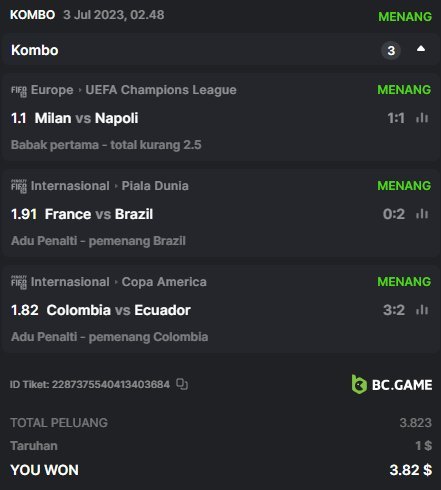
Task: Select the Colombia vs Ecuador match
Action: [118, 310]
